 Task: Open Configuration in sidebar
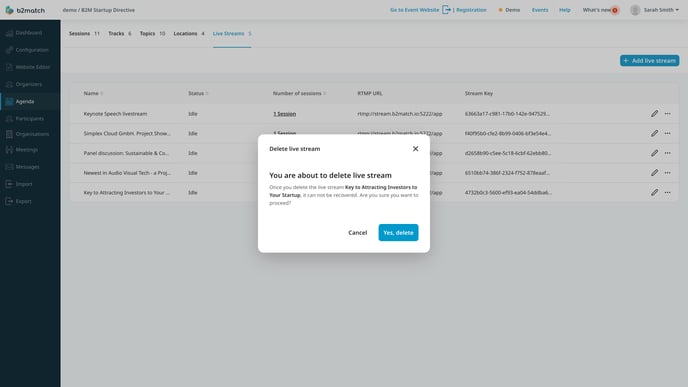tap(32, 50)
